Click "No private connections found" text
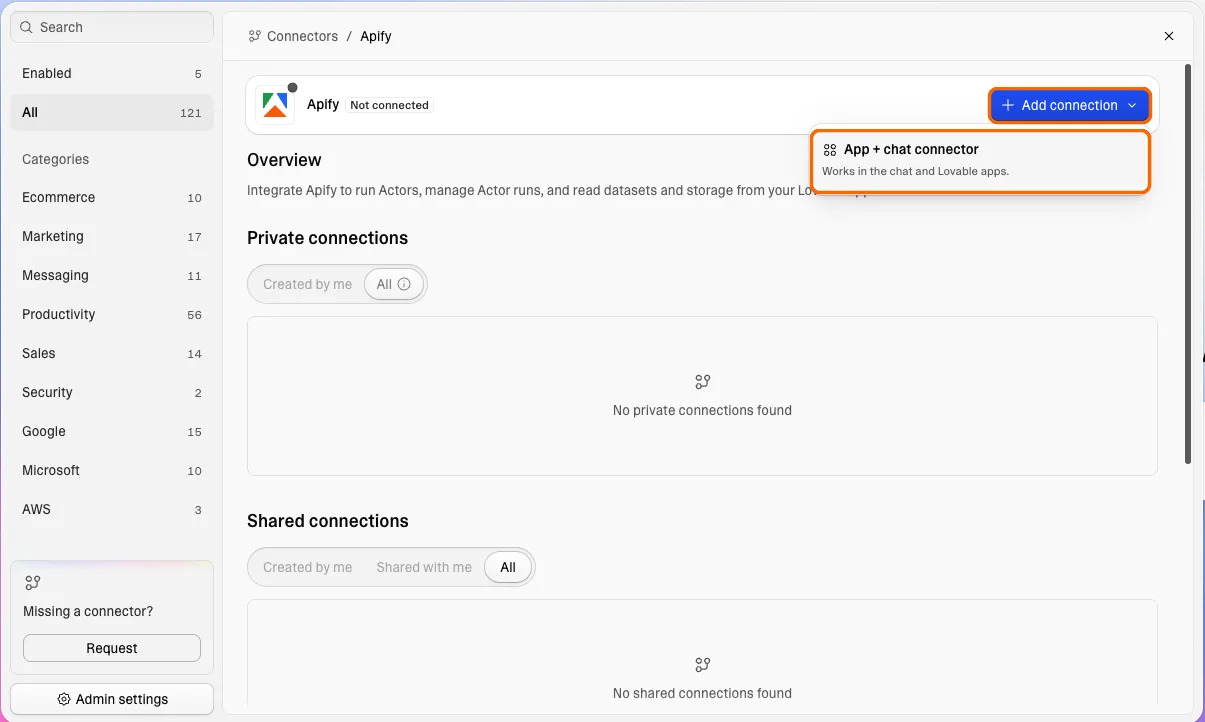This screenshot has height=722, width=1205. (702, 410)
